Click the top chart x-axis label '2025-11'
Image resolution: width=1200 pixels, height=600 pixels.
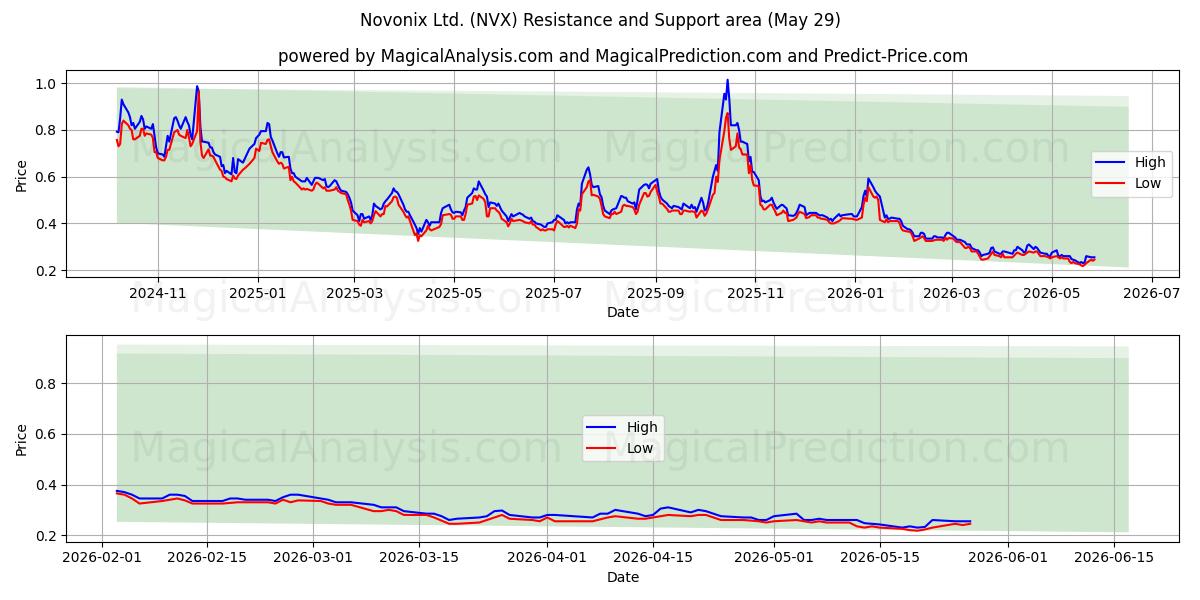click(x=756, y=294)
